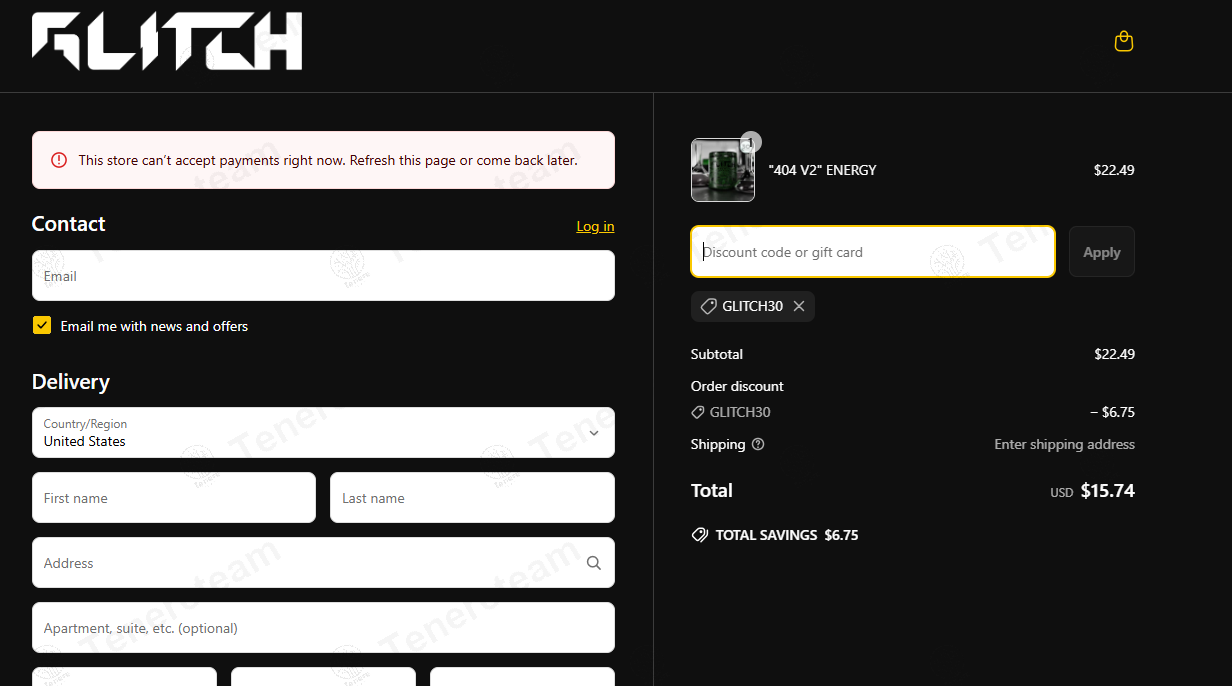
Task: Click the Delivery heading
Action: (71, 382)
